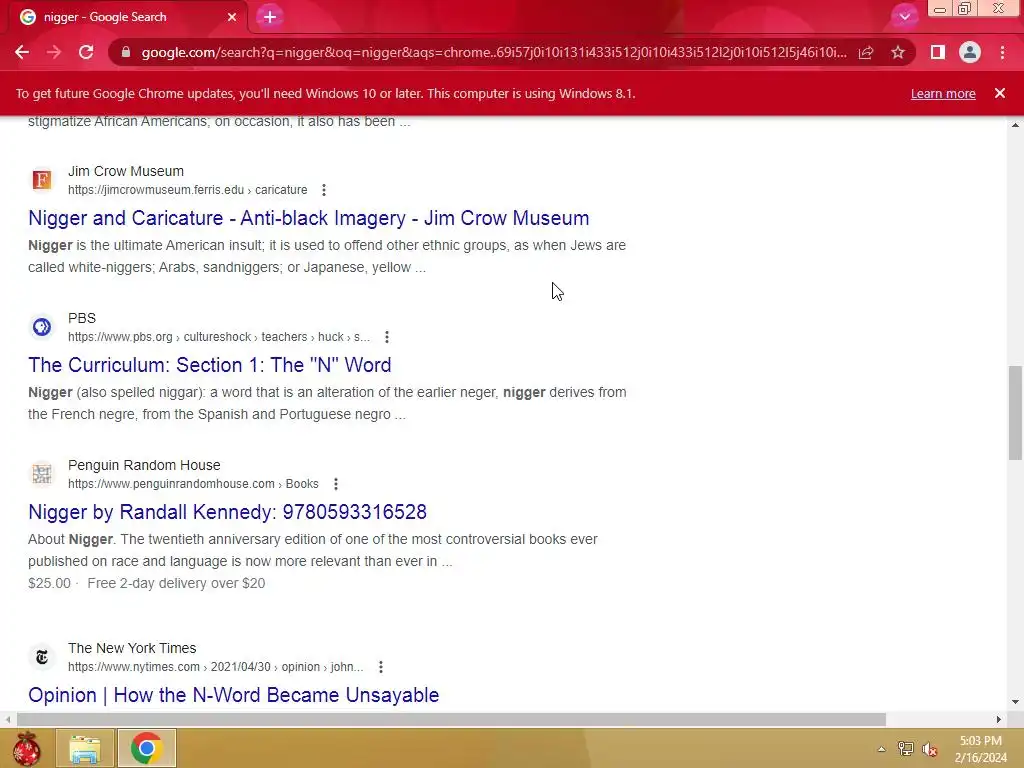1024x768 pixels.
Task: Open more options for Jim Crow Museum result
Action: 324,190
